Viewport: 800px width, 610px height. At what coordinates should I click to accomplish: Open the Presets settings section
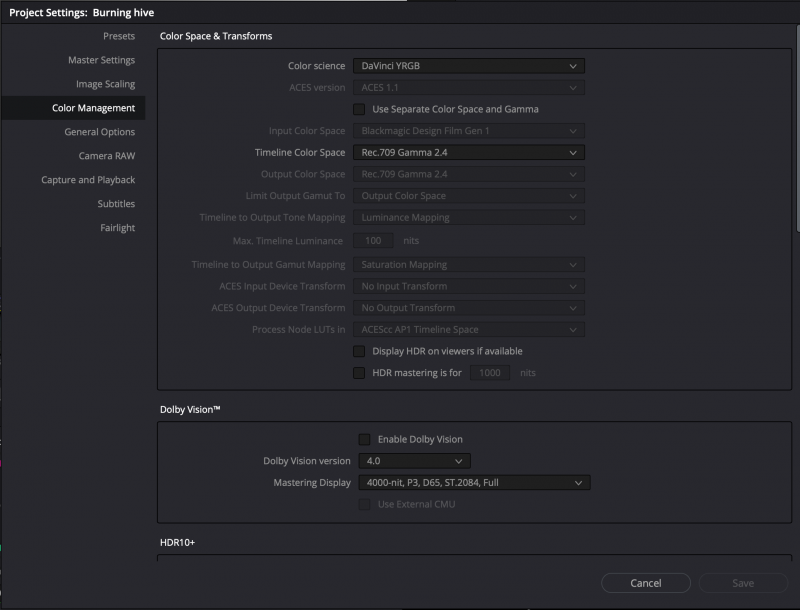(x=118, y=36)
